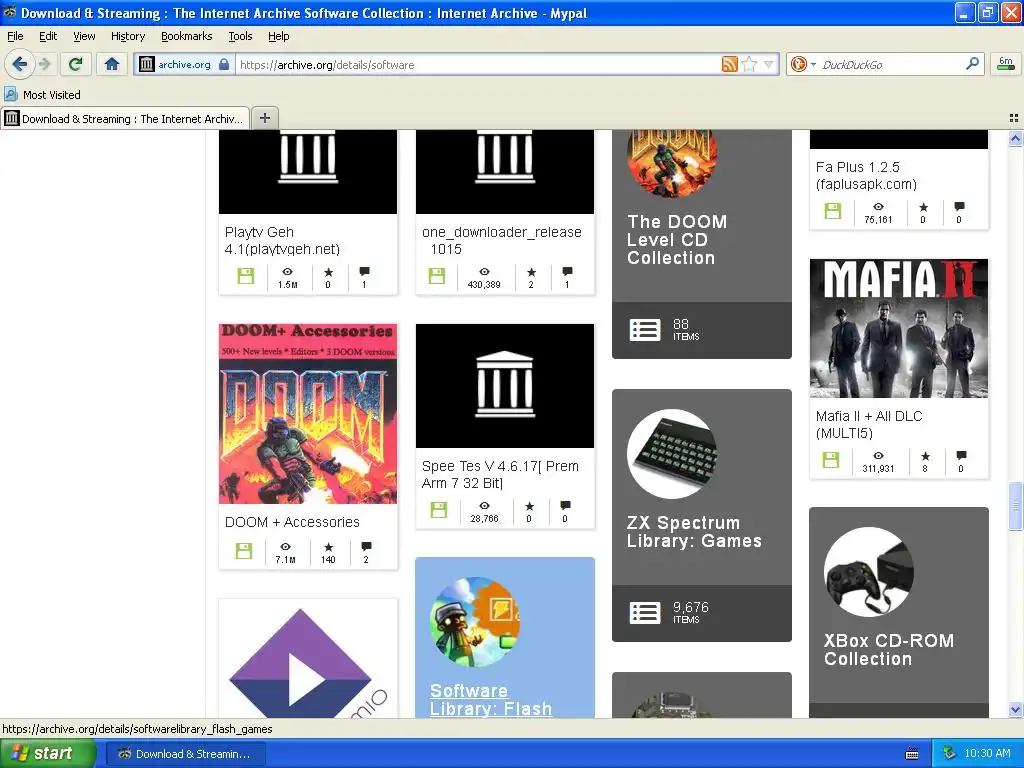Open DOOM + Accessories item title
Screen dimensions: 1024x768
coord(292,522)
